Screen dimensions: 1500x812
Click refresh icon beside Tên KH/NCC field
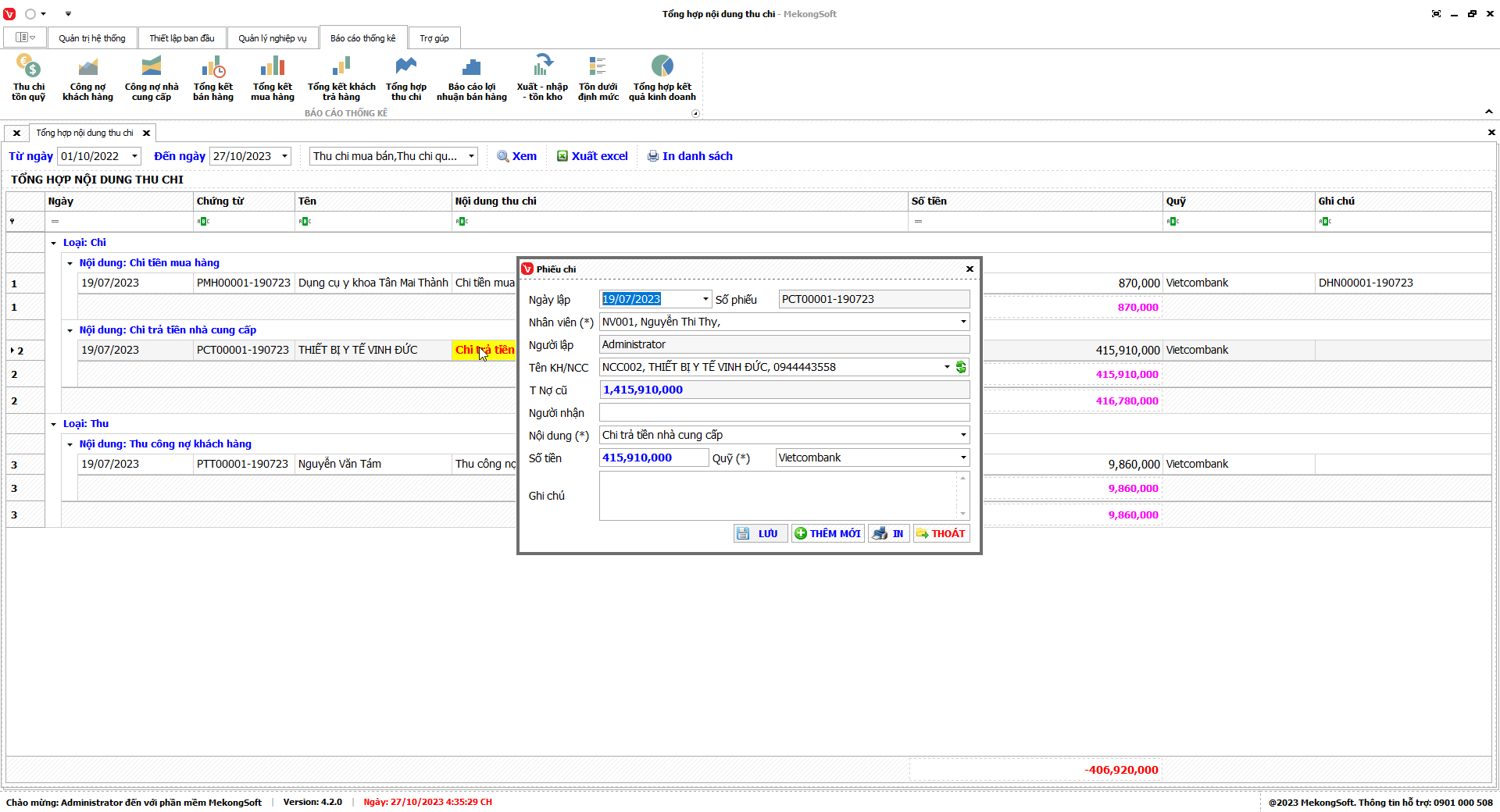coord(961,367)
